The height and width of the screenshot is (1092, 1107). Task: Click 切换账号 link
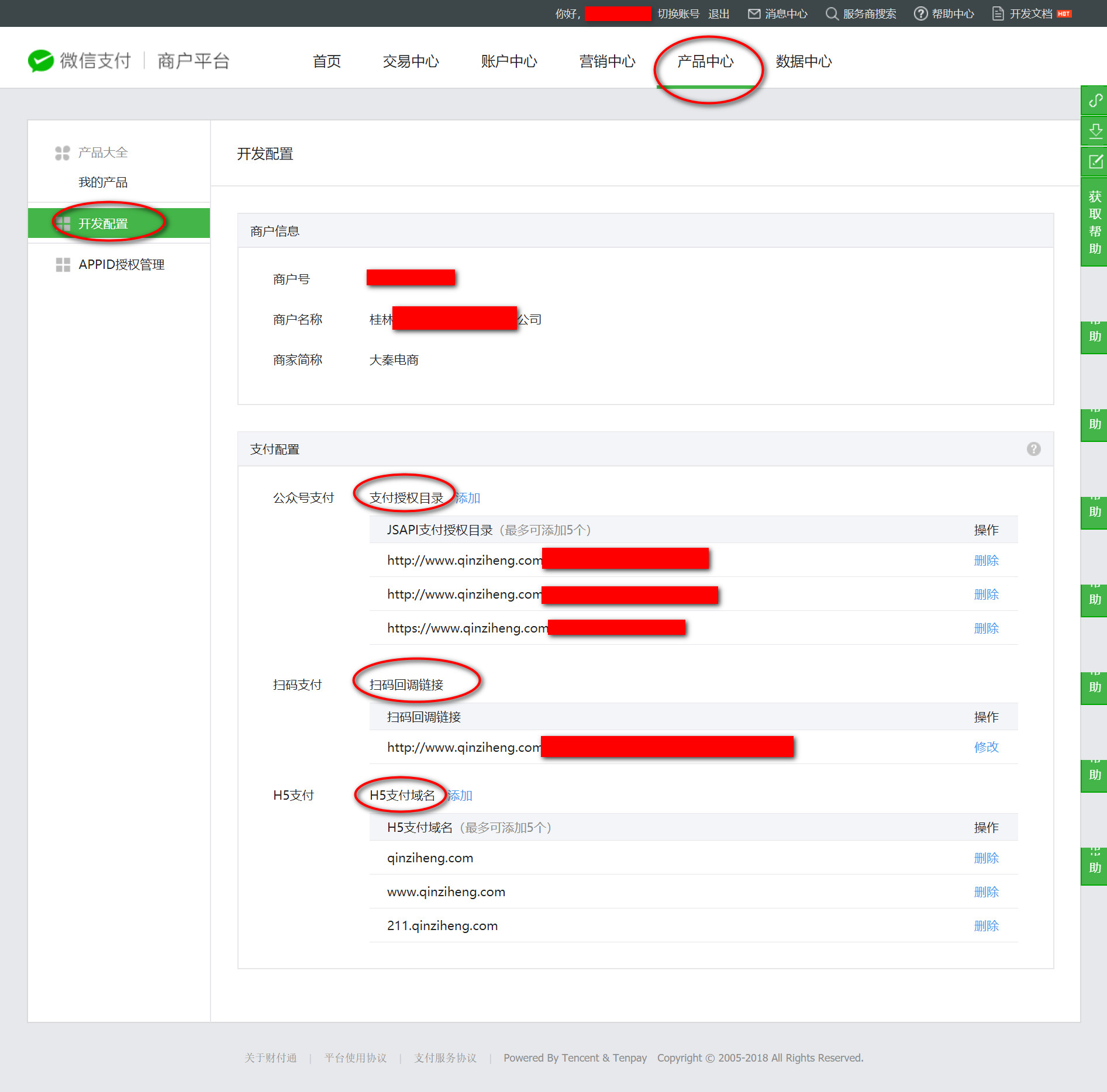[678, 13]
